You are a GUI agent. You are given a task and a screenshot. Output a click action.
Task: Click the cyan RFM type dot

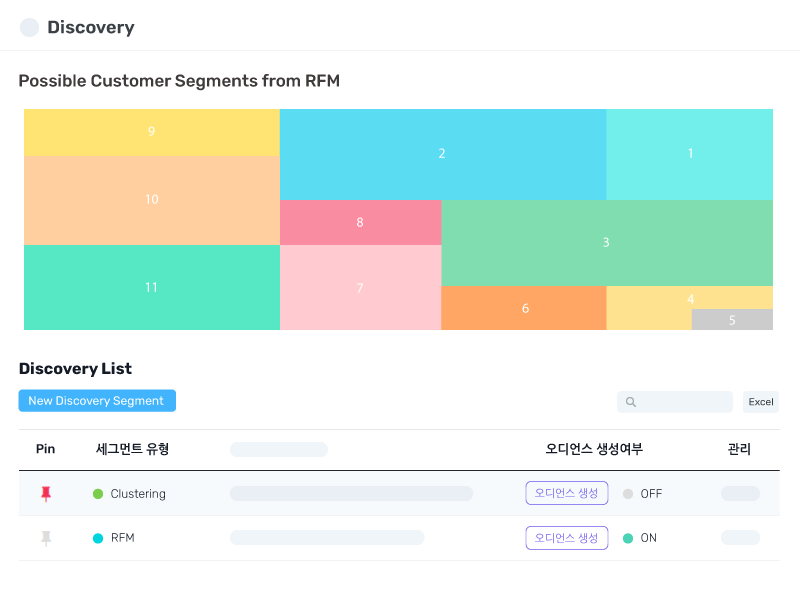(98, 538)
